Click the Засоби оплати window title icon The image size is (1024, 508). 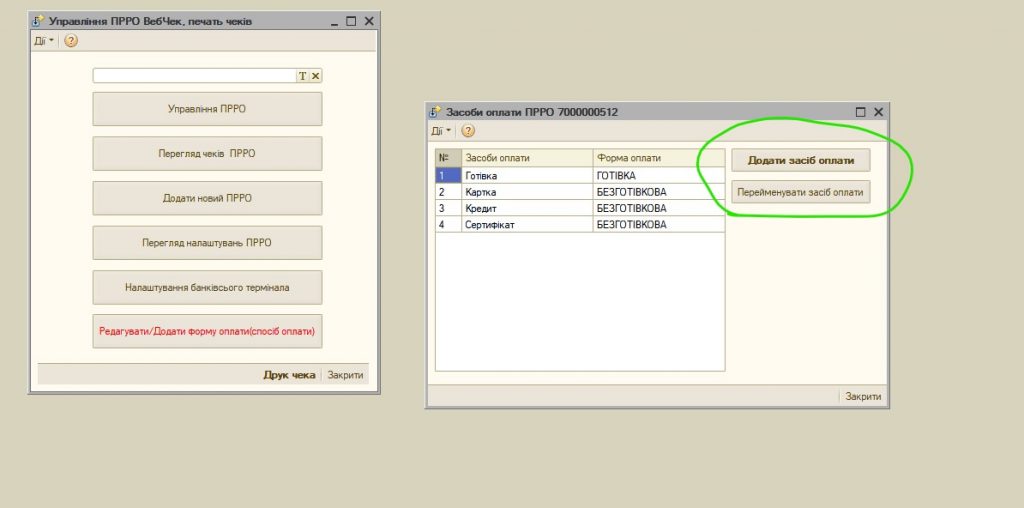[434, 112]
